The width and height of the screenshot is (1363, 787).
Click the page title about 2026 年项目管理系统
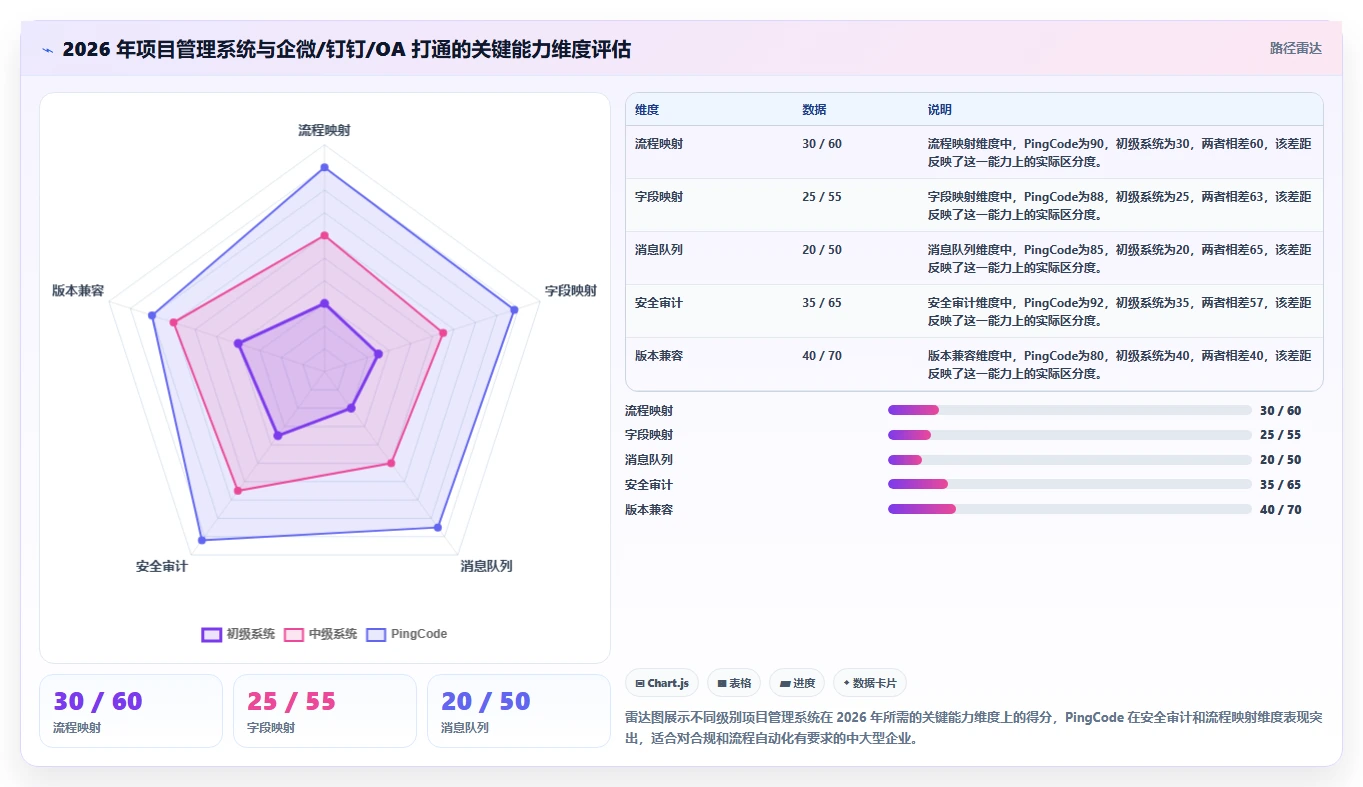point(346,50)
